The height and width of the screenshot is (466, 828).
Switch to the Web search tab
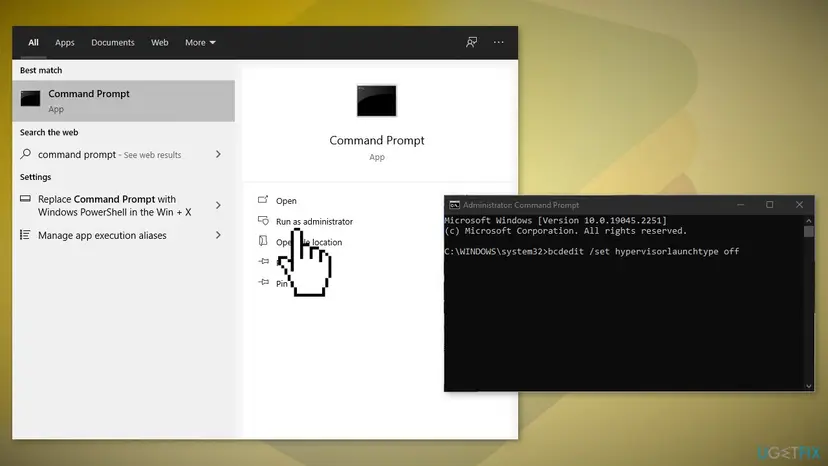click(159, 42)
